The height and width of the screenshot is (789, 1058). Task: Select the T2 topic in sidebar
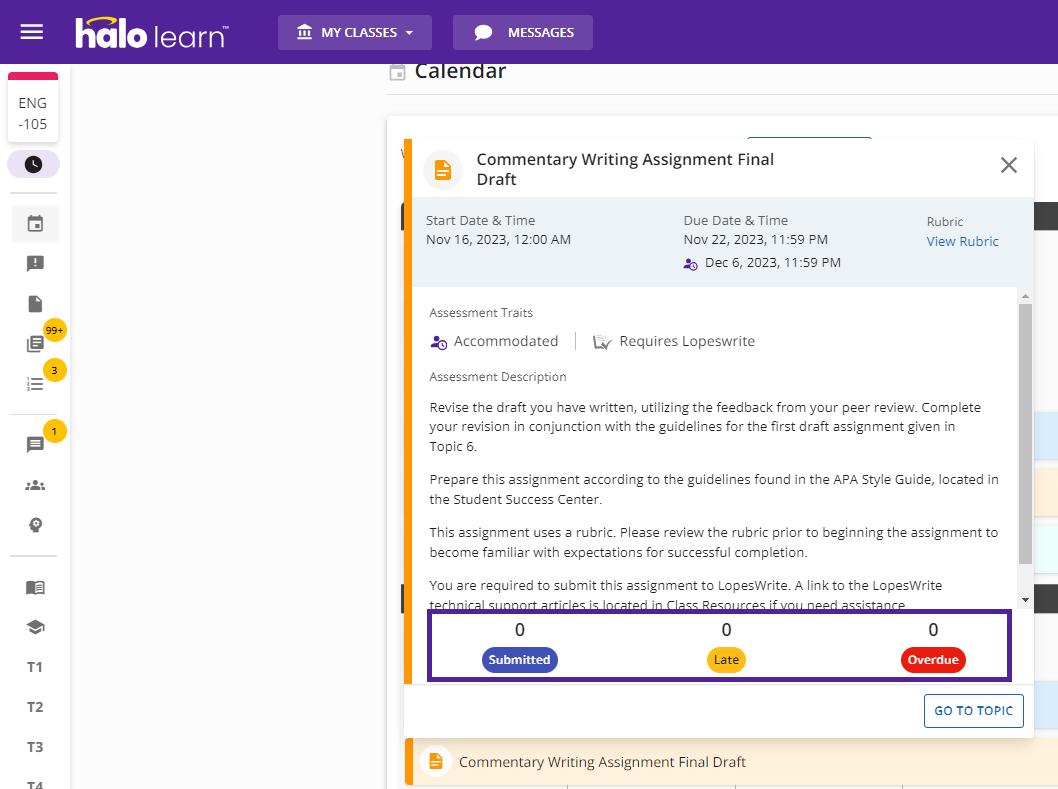pos(35,707)
